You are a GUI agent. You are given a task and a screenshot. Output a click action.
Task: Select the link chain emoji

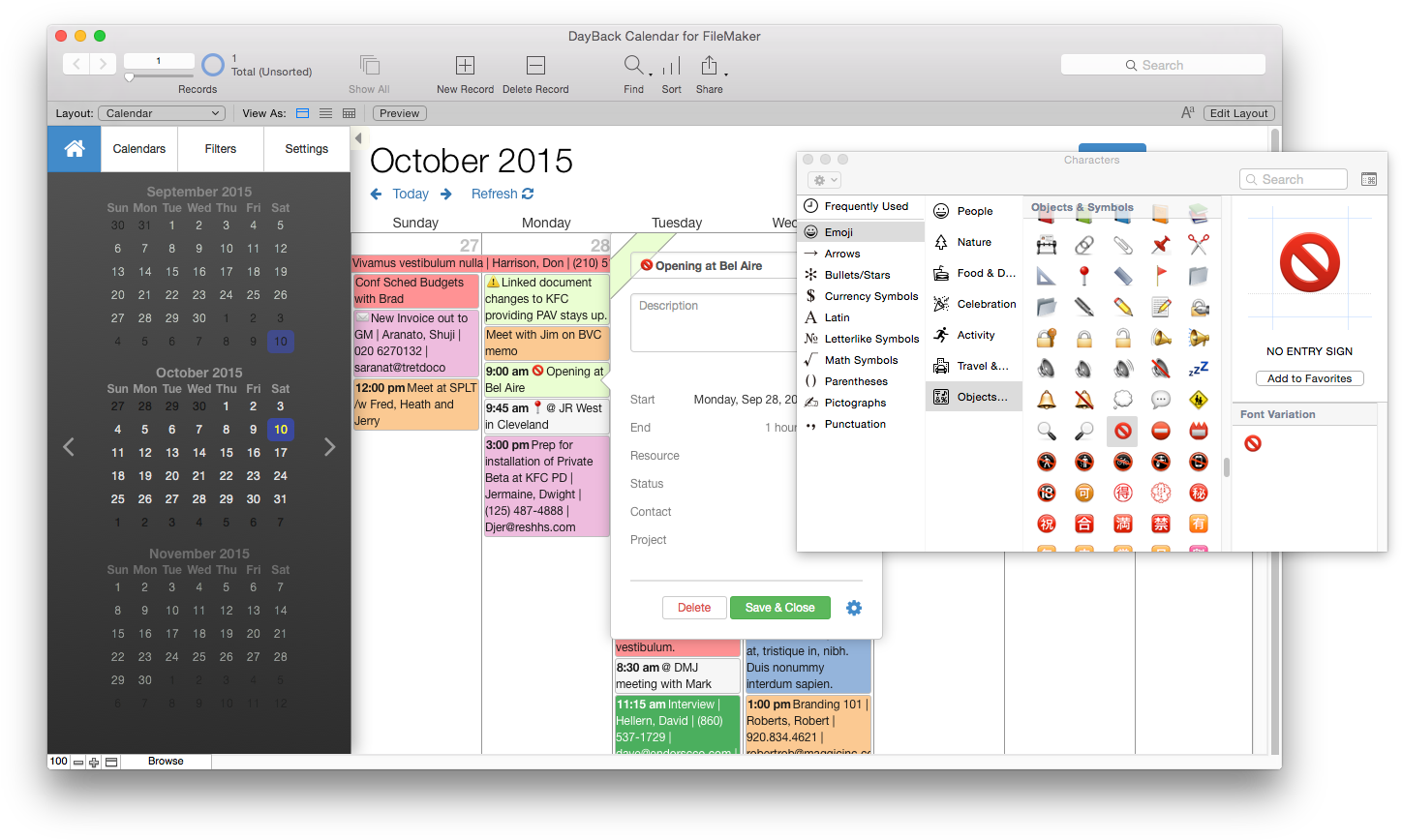(x=1084, y=244)
